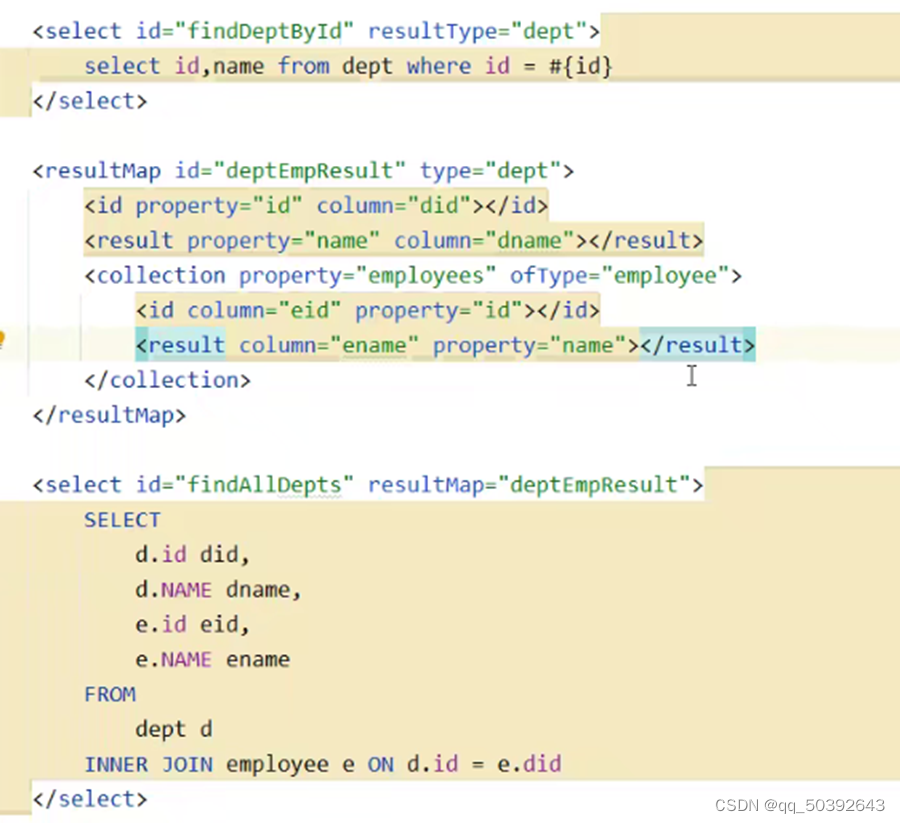This screenshot has width=900, height=823.
Task: Click the SELECT keyword line
Action: coord(122,520)
